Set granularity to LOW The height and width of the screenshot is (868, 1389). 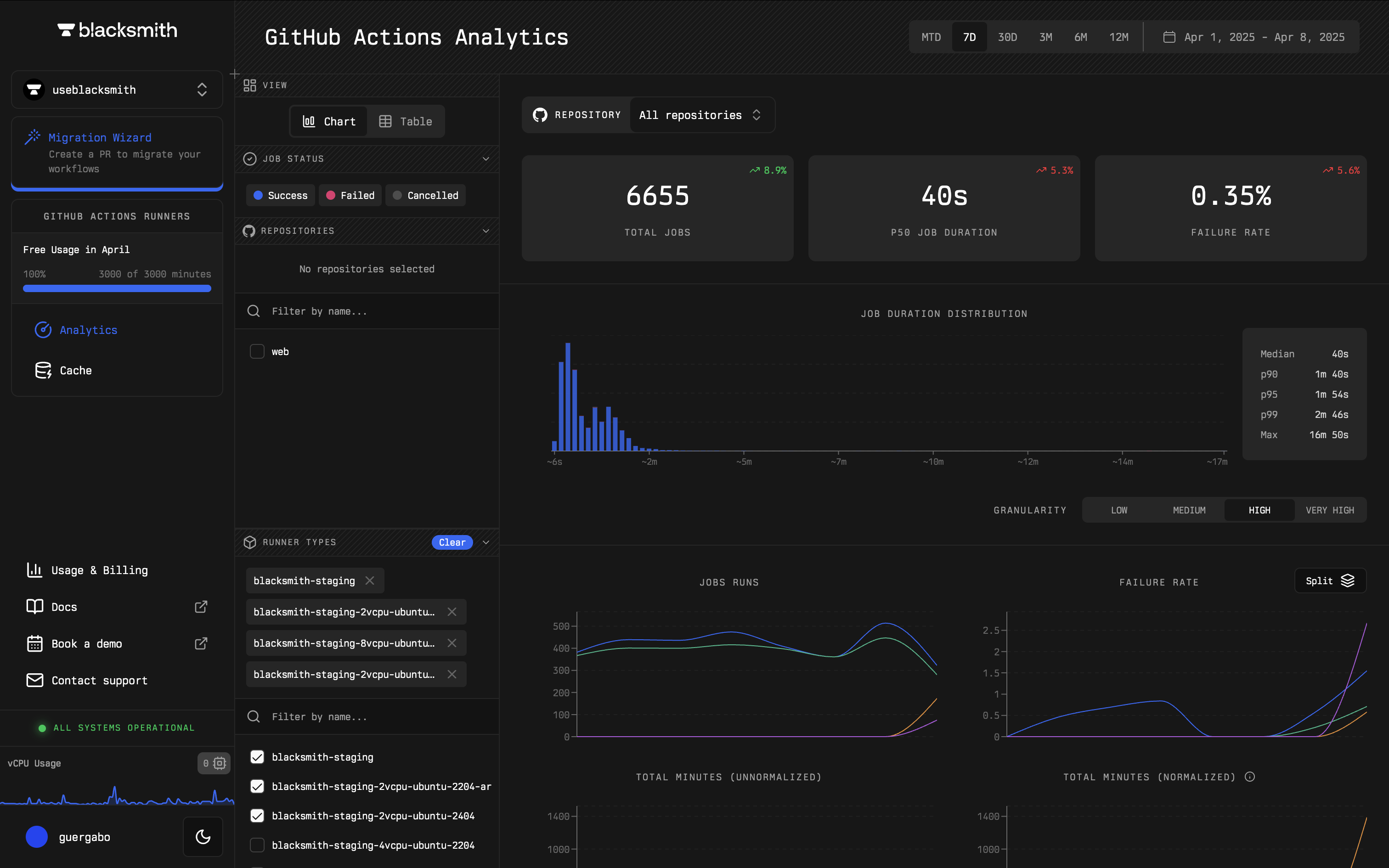(1118, 510)
